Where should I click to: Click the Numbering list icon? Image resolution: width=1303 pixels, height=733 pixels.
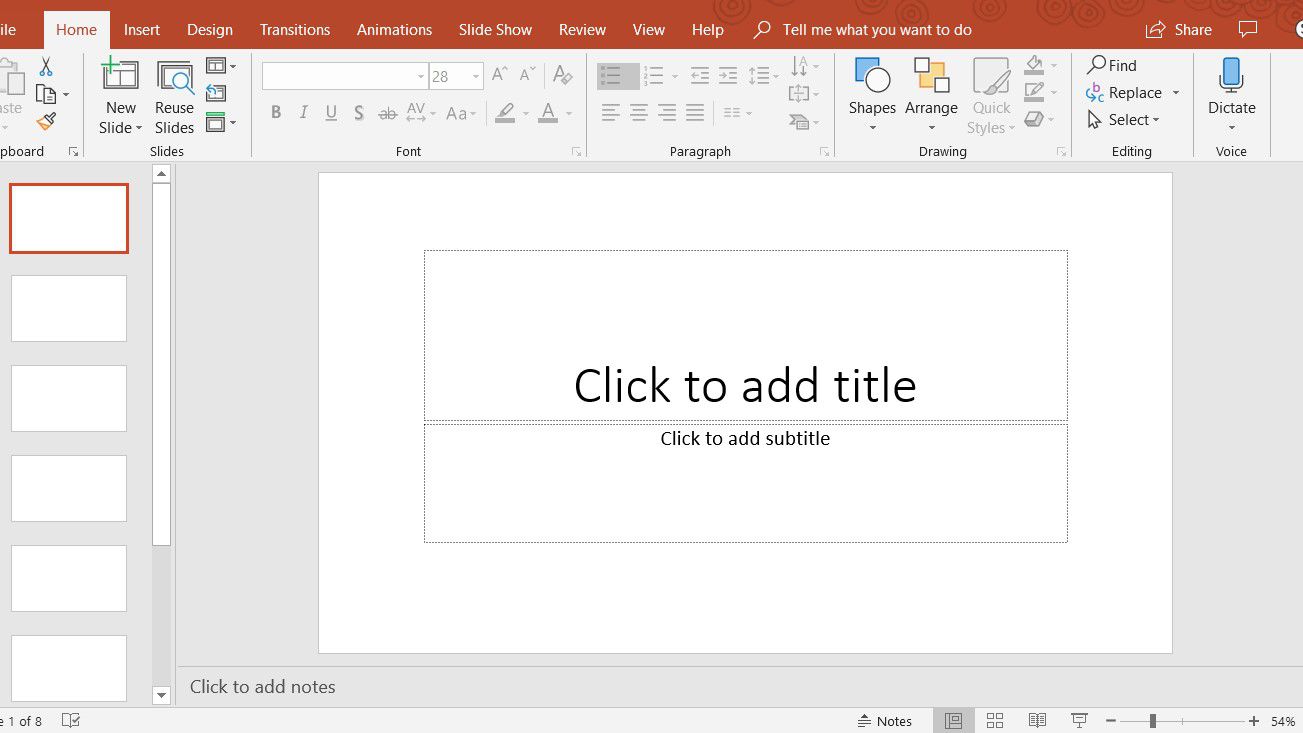[653, 75]
